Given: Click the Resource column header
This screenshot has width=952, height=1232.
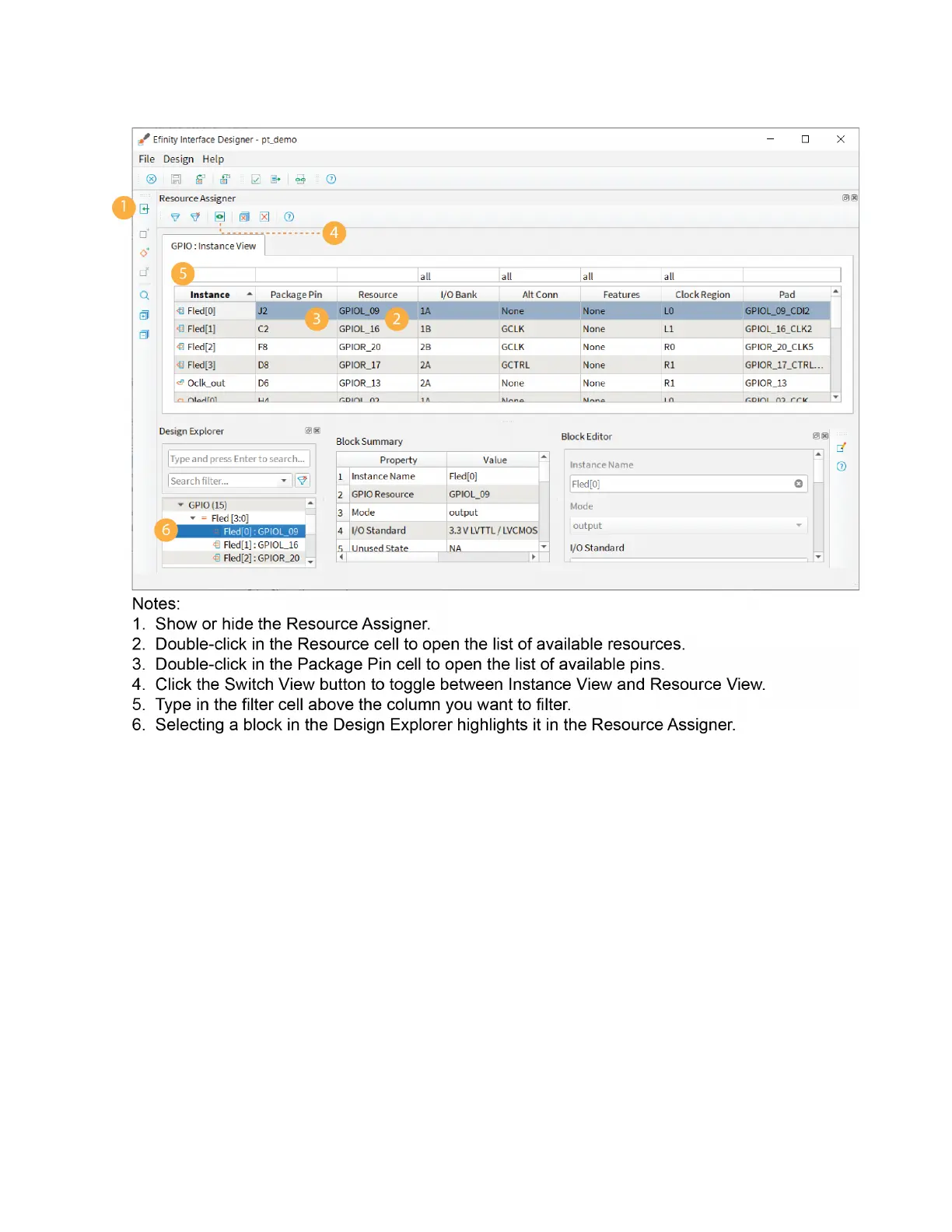Looking at the screenshot, I should coord(378,294).
